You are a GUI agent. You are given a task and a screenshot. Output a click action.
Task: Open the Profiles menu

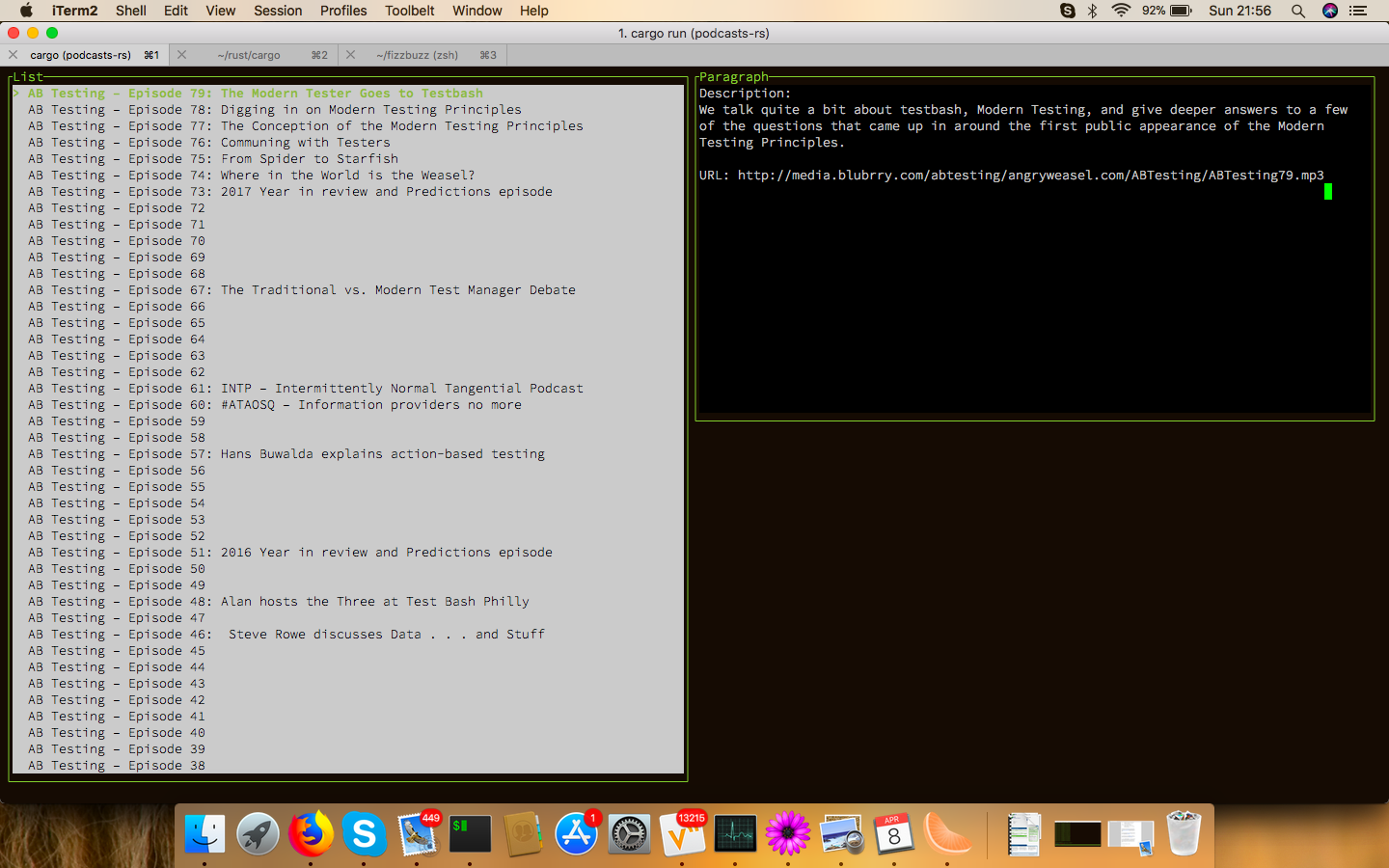click(343, 11)
